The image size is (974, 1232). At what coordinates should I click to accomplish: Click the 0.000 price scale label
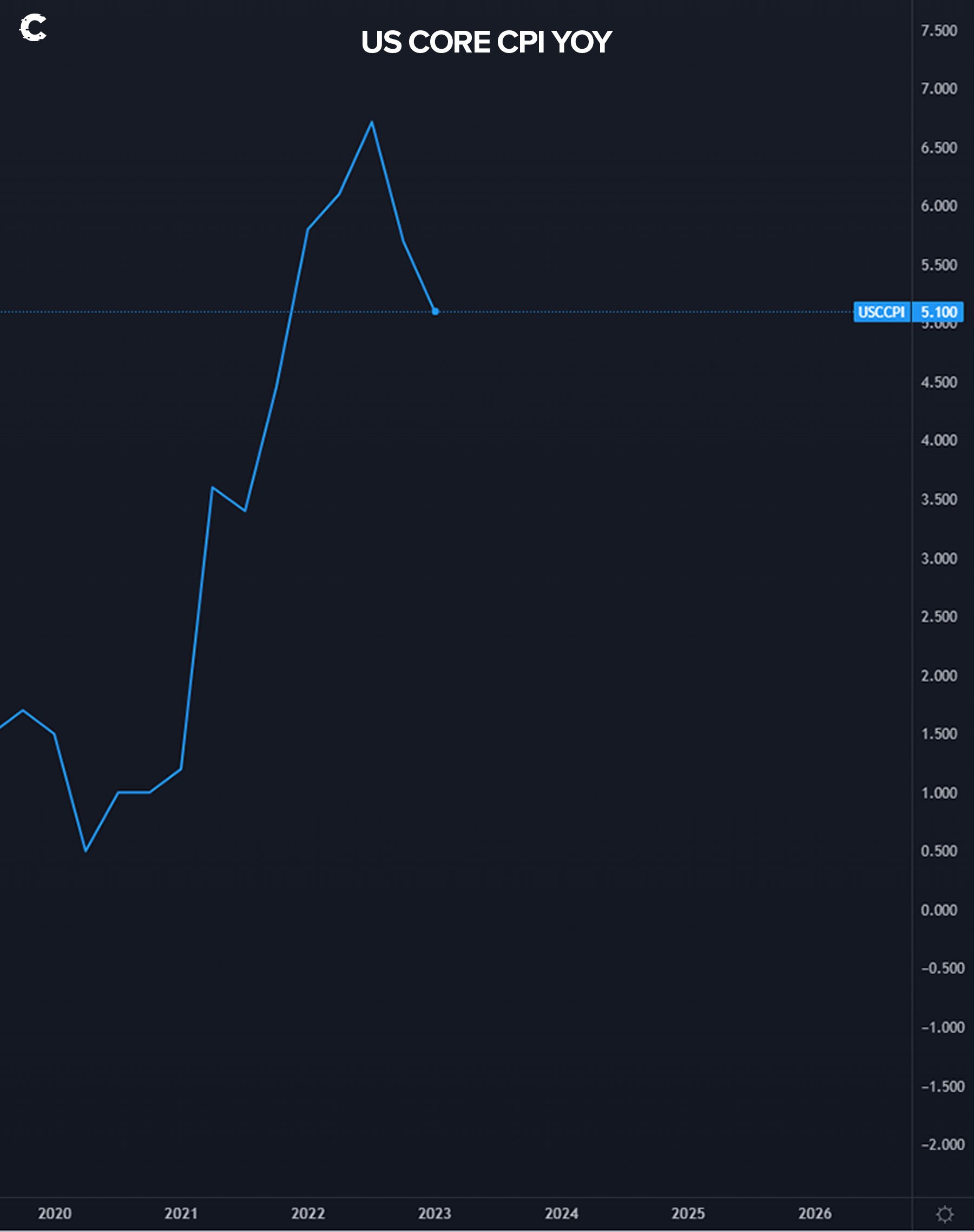click(x=939, y=910)
